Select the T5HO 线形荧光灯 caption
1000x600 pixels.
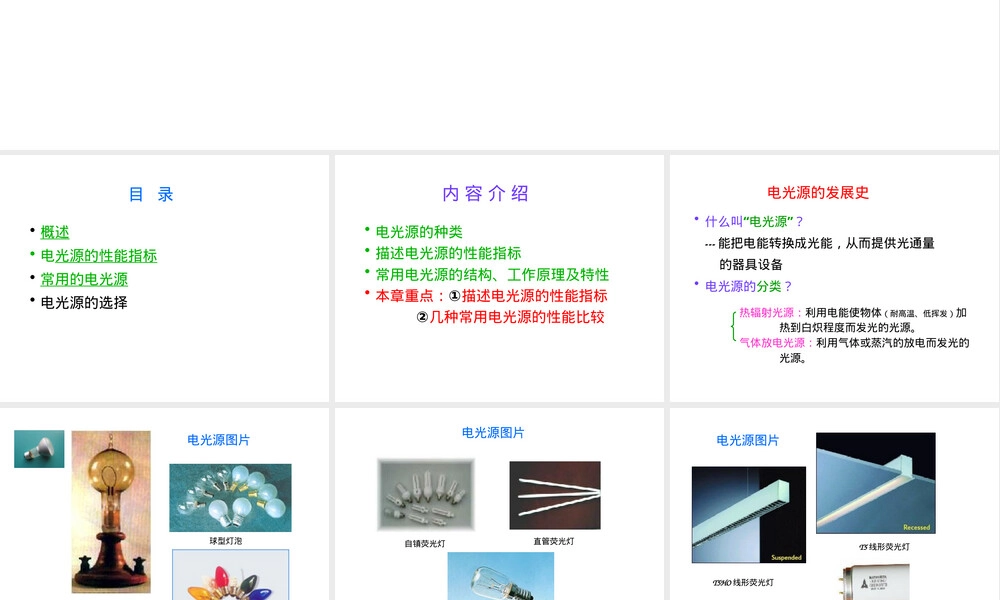point(743,582)
